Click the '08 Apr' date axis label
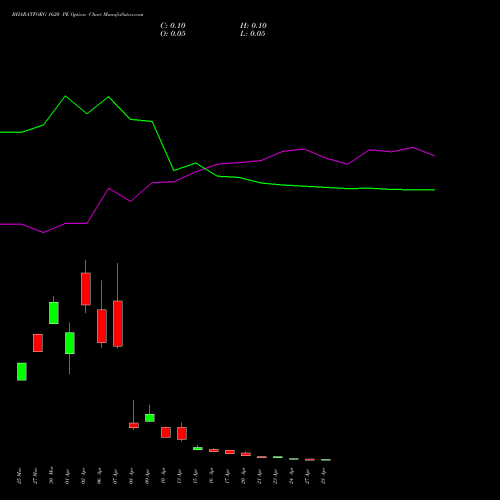Screen dimensions: 500x500 pyautogui.click(x=131, y=476)
